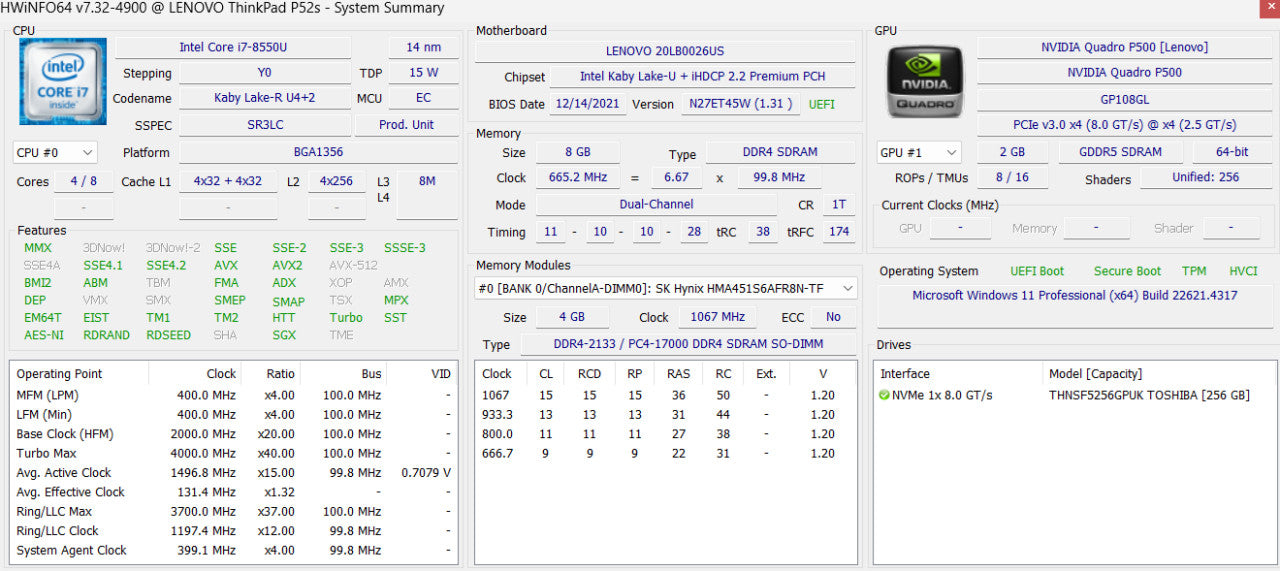Click the GP108GL GPU codename field

(1124, 99)
